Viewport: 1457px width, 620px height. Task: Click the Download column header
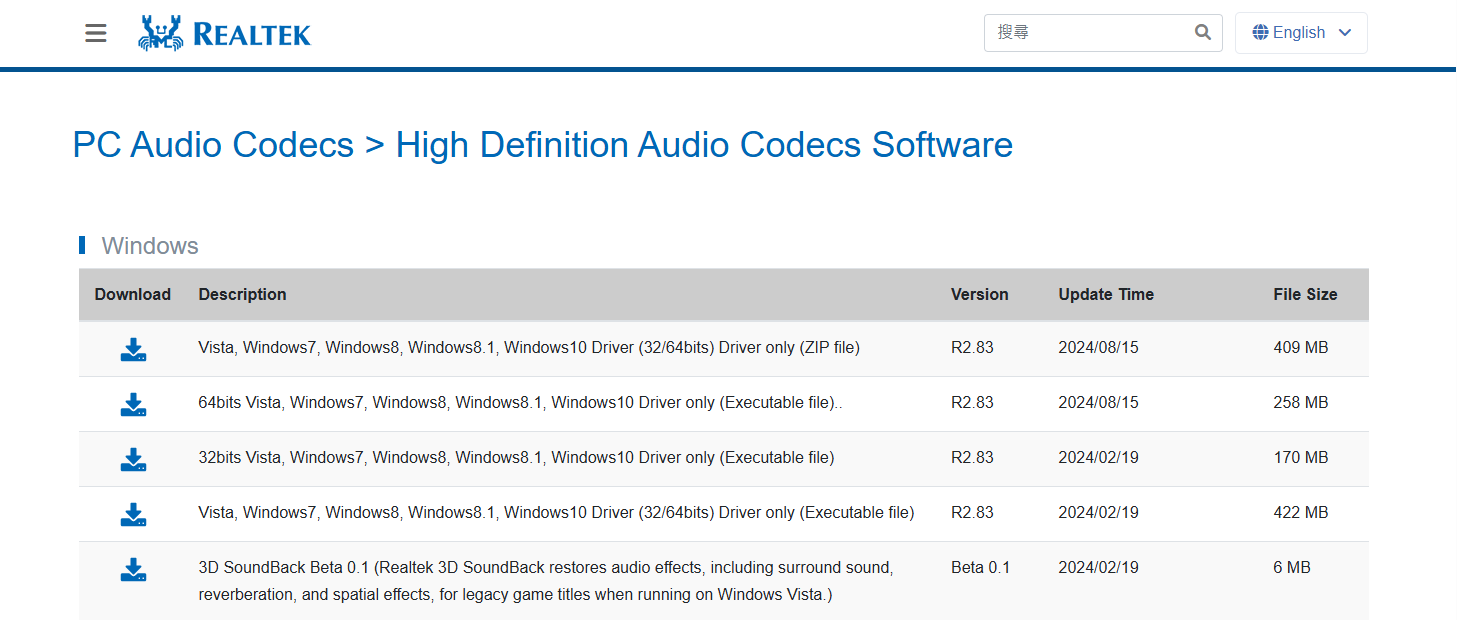(x=133, y=295)
